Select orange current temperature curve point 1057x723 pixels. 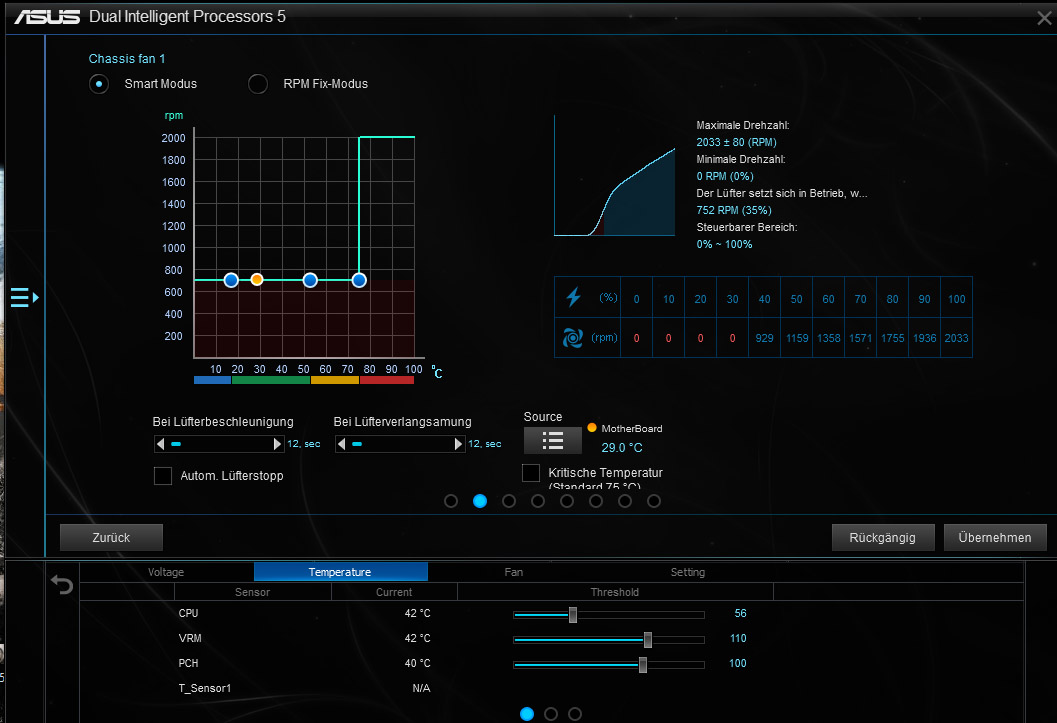coord(257,280)
